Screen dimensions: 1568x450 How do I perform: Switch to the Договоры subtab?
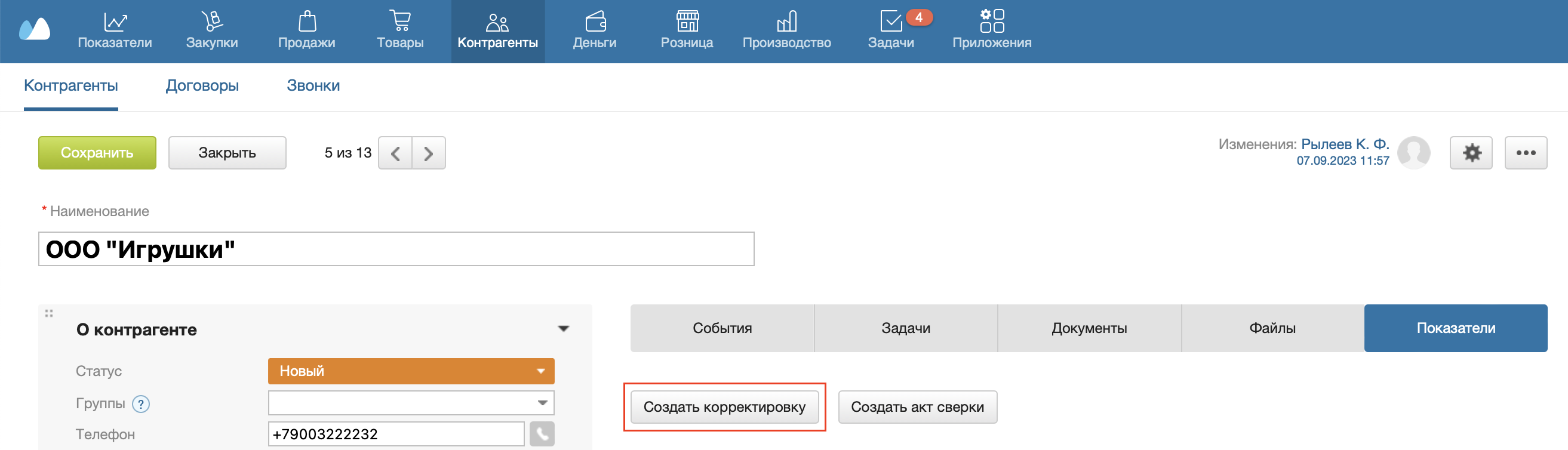[x=202, y=86]
